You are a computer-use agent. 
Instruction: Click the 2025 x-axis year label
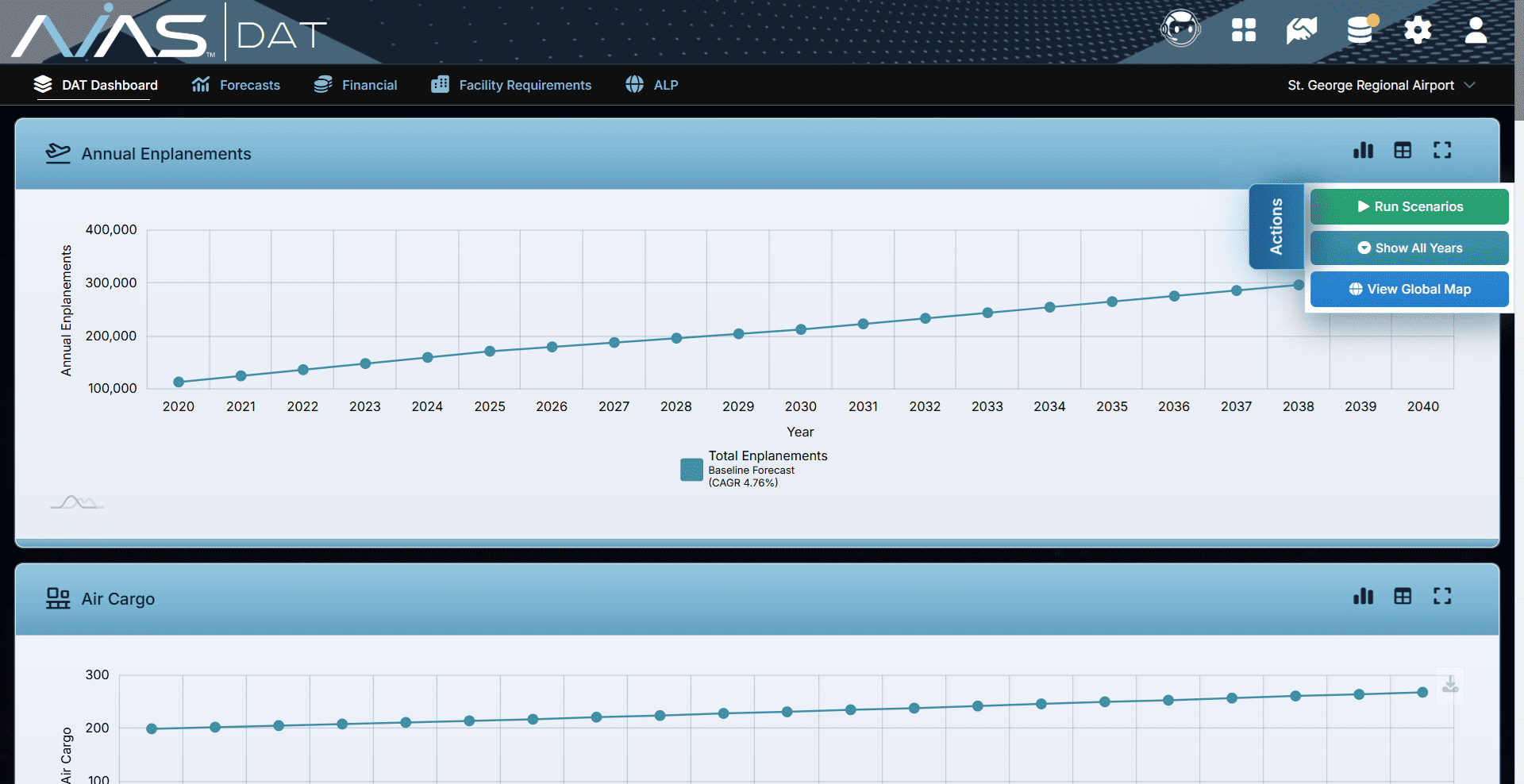490,406
